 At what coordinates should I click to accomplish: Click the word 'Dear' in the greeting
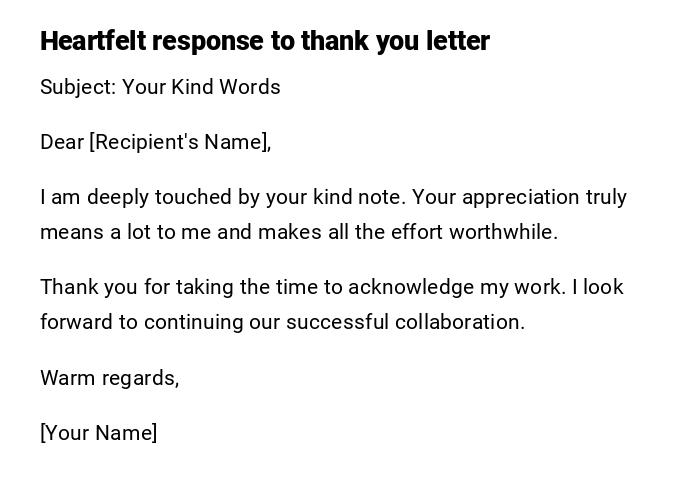[x=62, y=142]
